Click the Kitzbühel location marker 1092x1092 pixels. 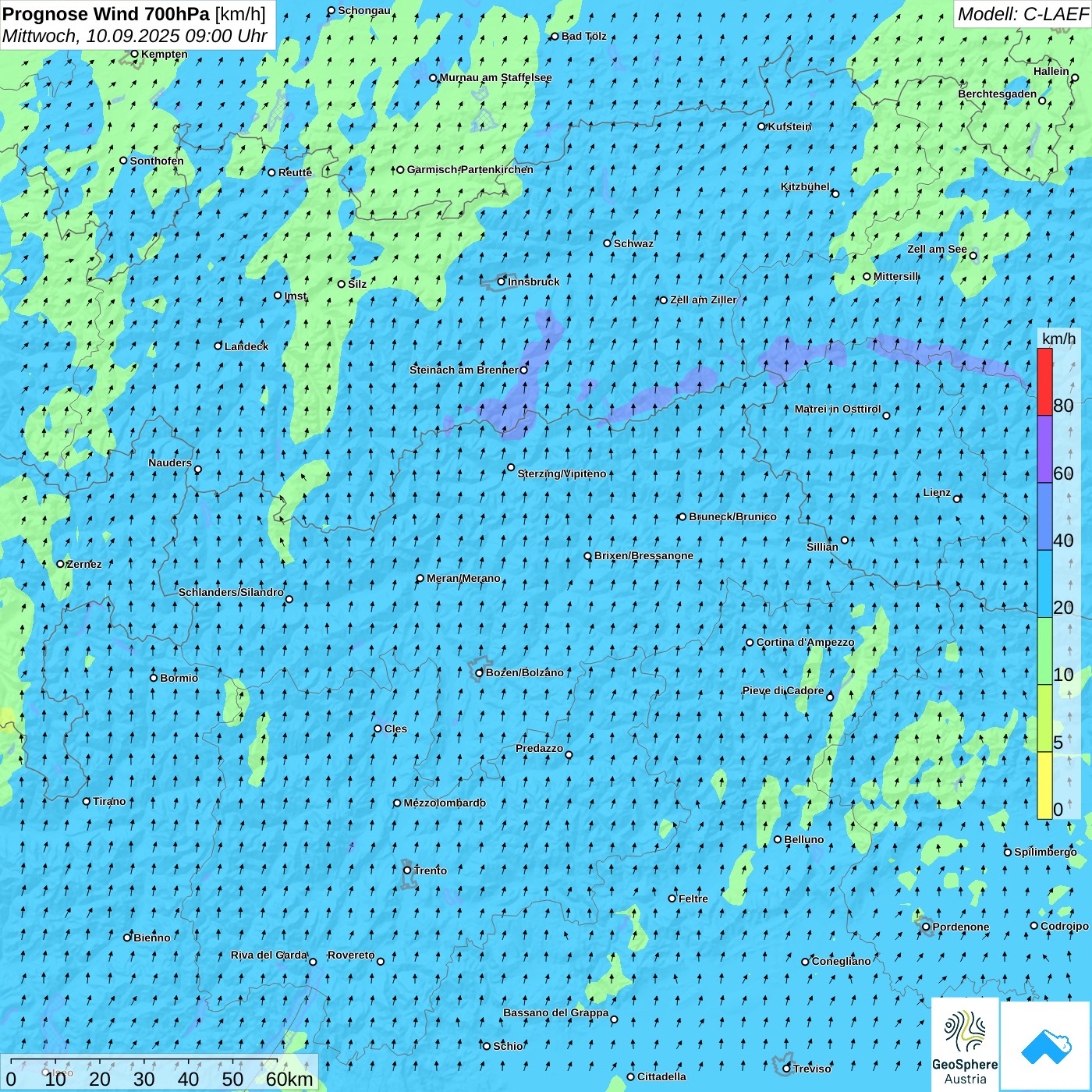pos(835,193)
